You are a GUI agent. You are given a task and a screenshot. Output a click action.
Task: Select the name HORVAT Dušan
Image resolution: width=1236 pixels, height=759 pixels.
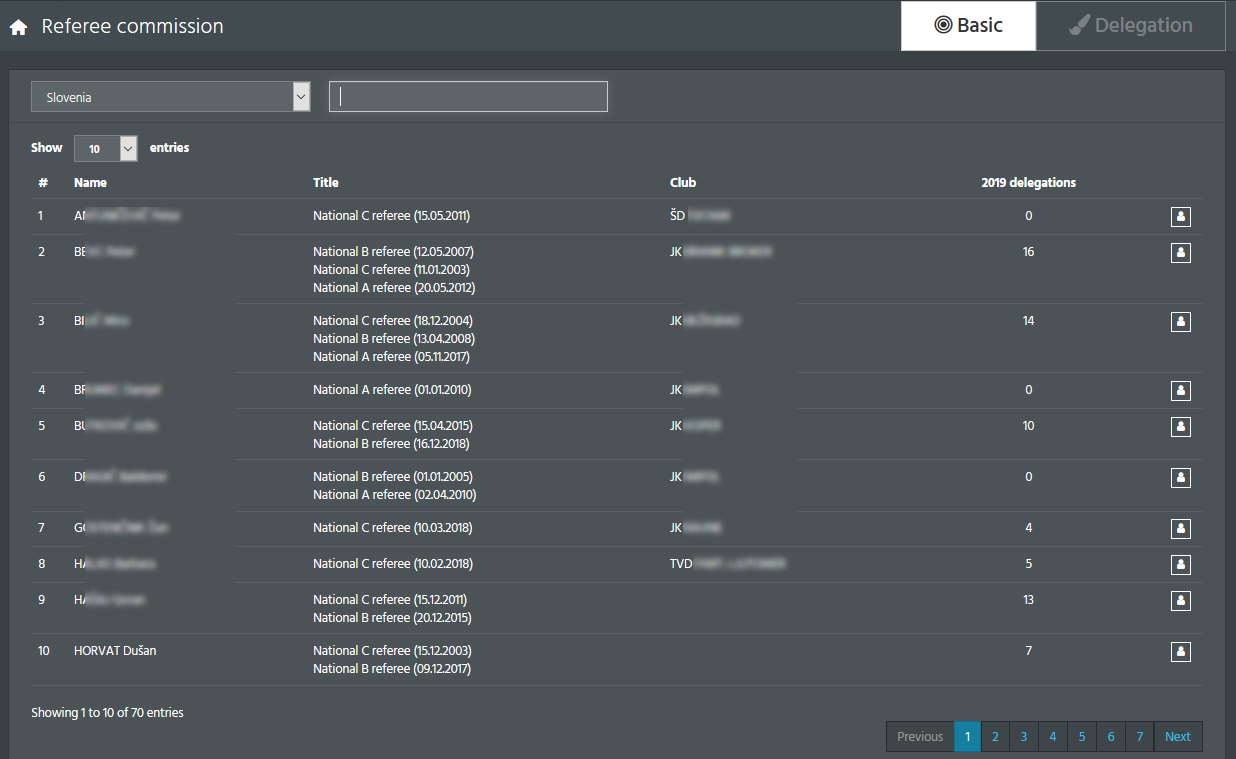tap(115, 651)
